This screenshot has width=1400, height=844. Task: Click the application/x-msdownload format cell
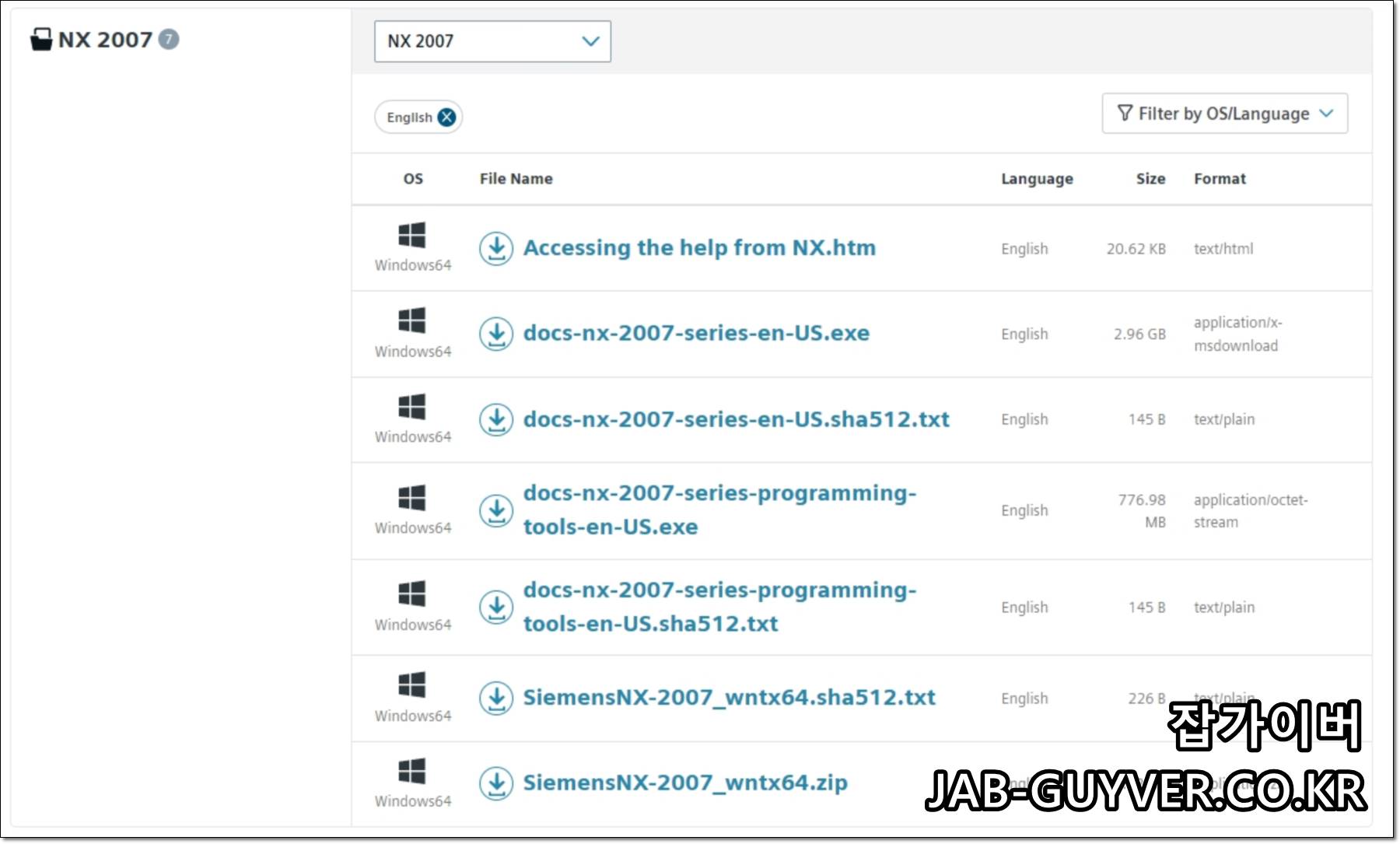click(1237, 334)
